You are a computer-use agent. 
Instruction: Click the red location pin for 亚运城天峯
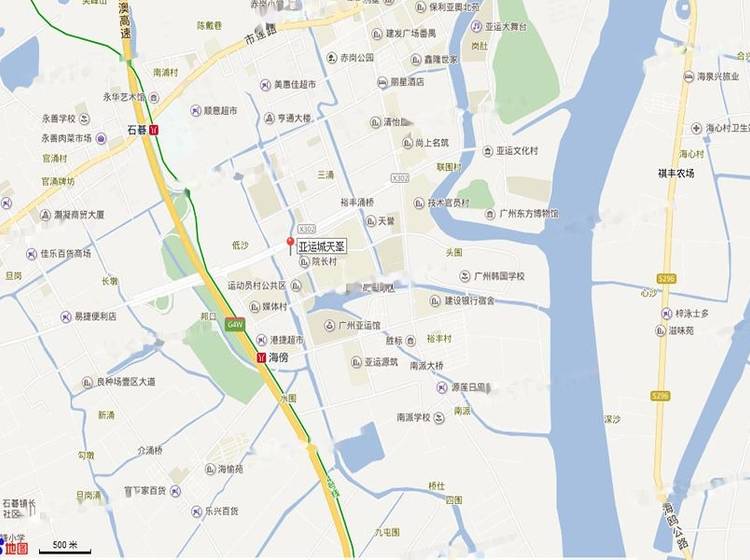pyautogui.click(x=290, y=245)
